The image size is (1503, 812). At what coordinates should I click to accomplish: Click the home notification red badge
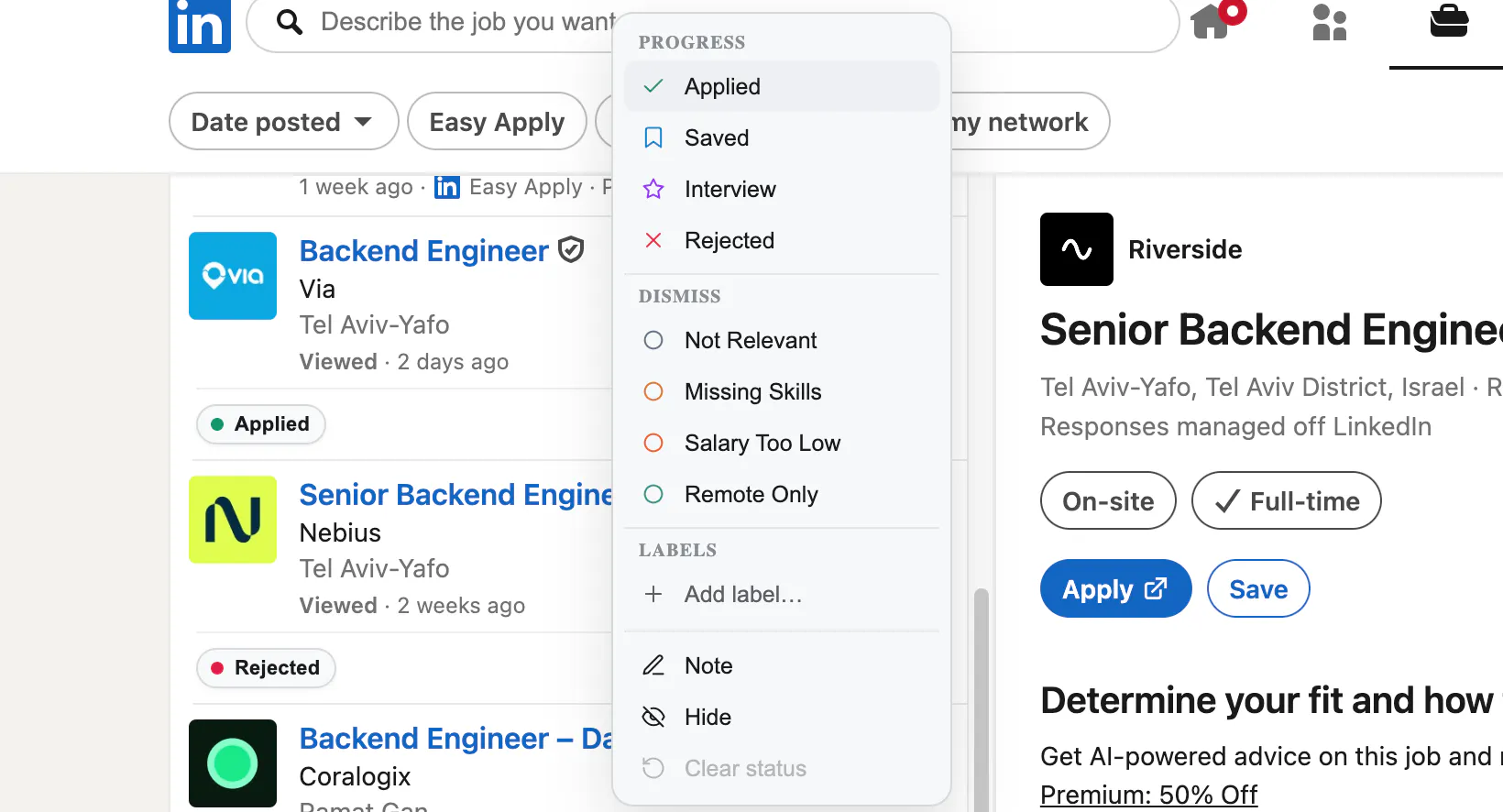click(1234, 12)
